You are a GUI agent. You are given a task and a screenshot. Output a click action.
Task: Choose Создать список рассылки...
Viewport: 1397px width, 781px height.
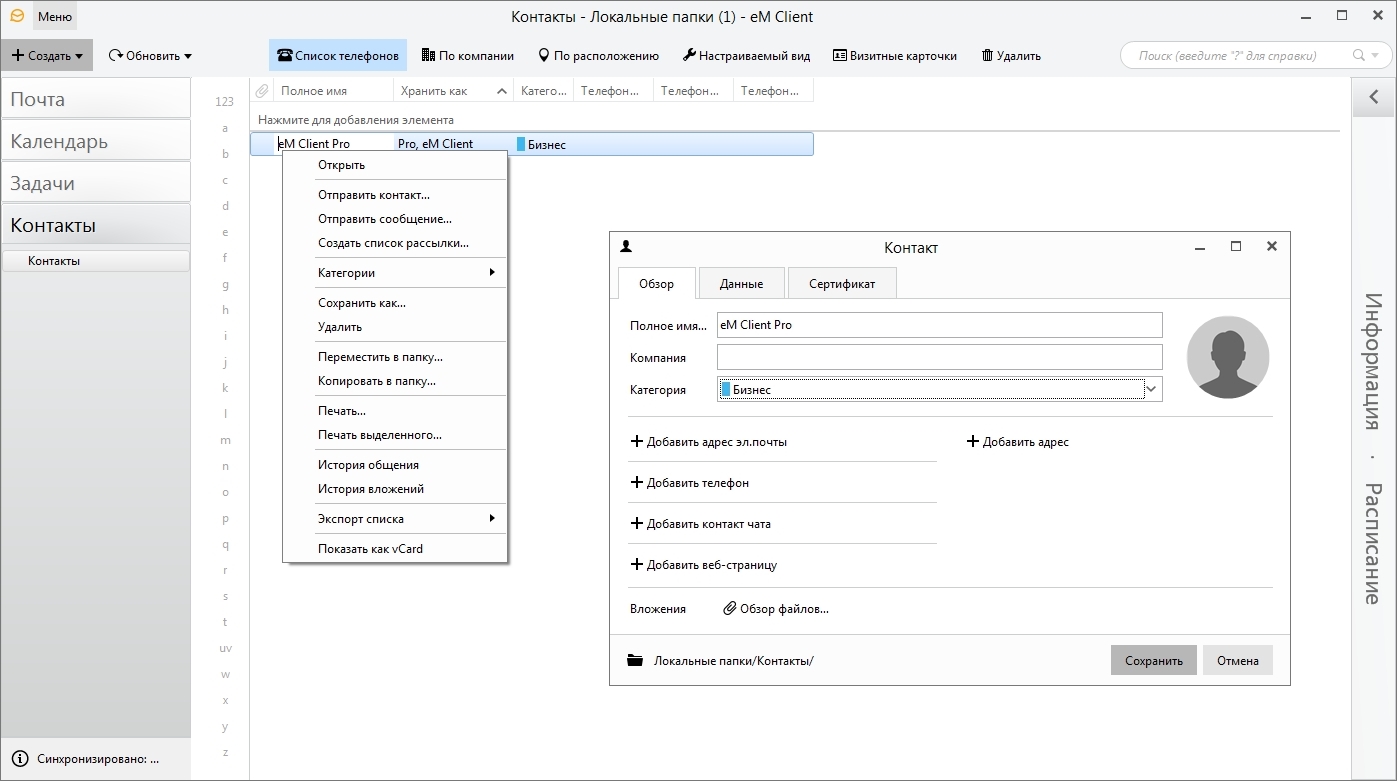[x=395, y=243]
